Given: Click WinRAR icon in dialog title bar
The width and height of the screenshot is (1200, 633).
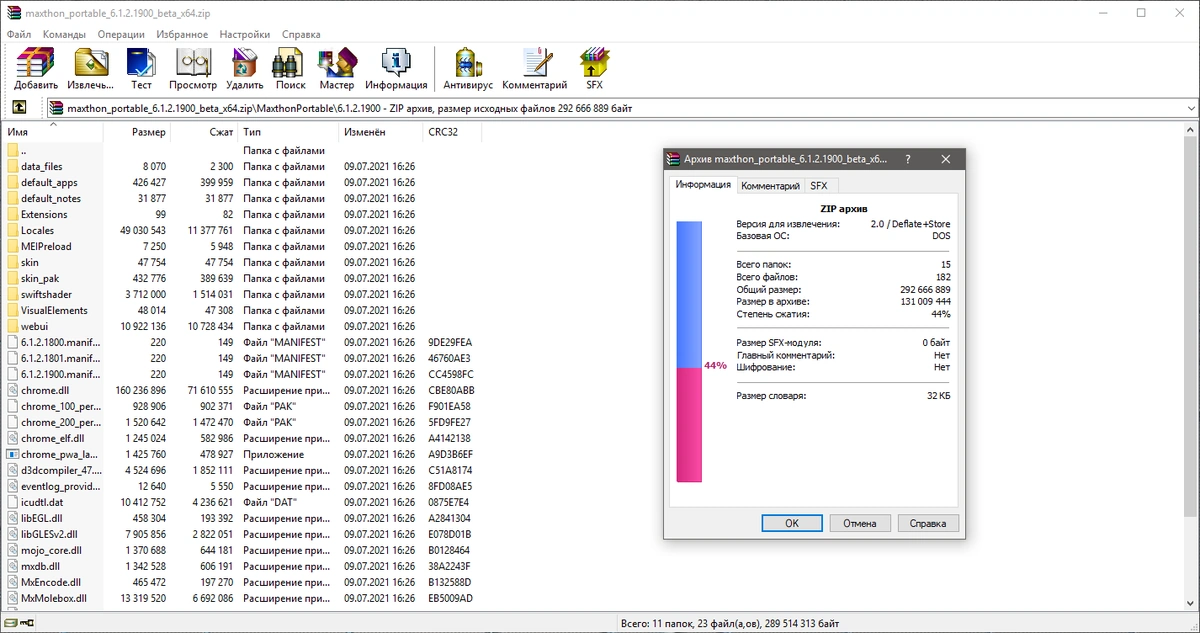Looking at the screenshot, I should coord(675,159).
